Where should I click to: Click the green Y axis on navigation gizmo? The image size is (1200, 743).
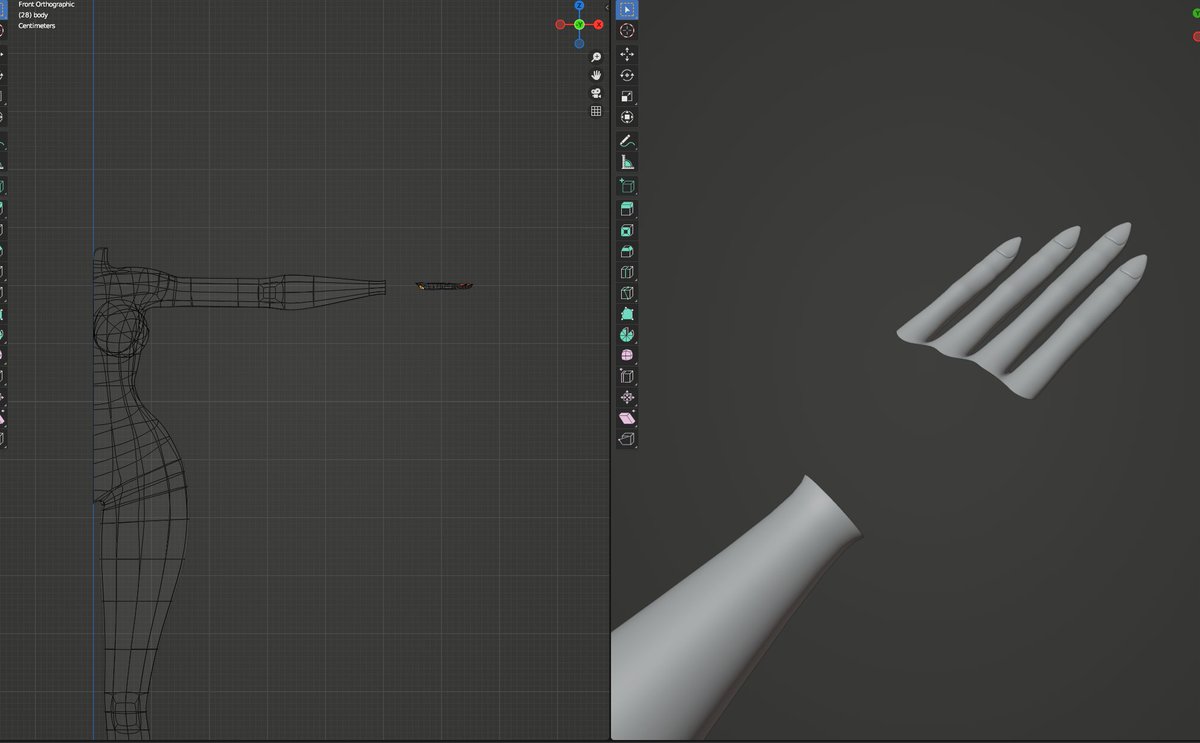579,23
